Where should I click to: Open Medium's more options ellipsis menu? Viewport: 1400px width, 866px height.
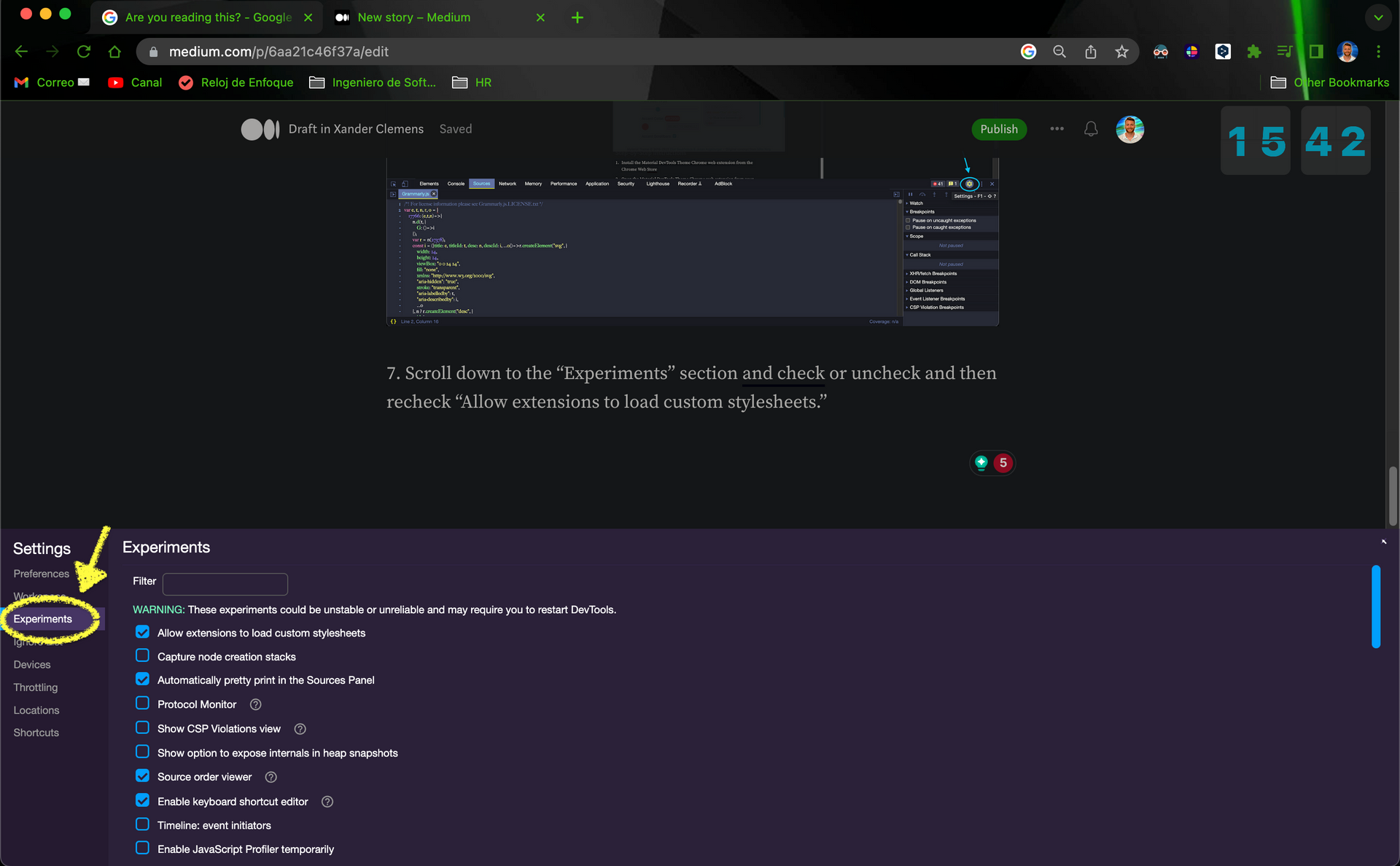1057,129
